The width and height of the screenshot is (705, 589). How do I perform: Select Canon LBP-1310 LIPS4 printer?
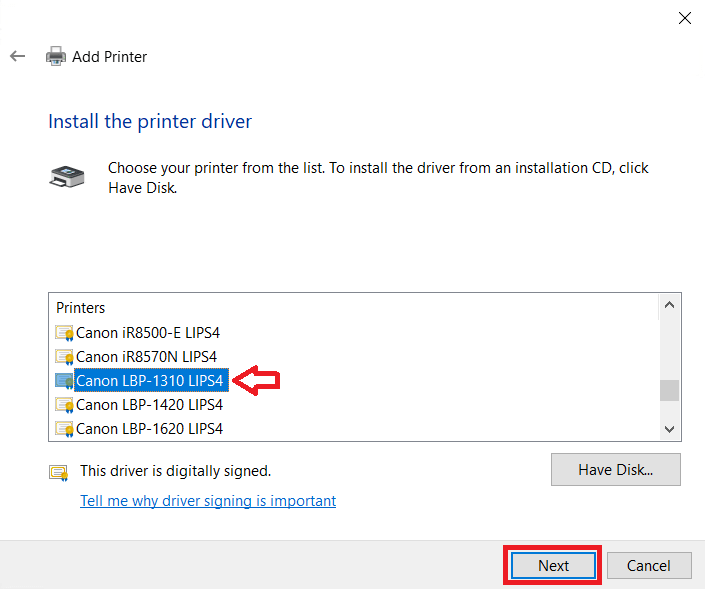[150, 381]
